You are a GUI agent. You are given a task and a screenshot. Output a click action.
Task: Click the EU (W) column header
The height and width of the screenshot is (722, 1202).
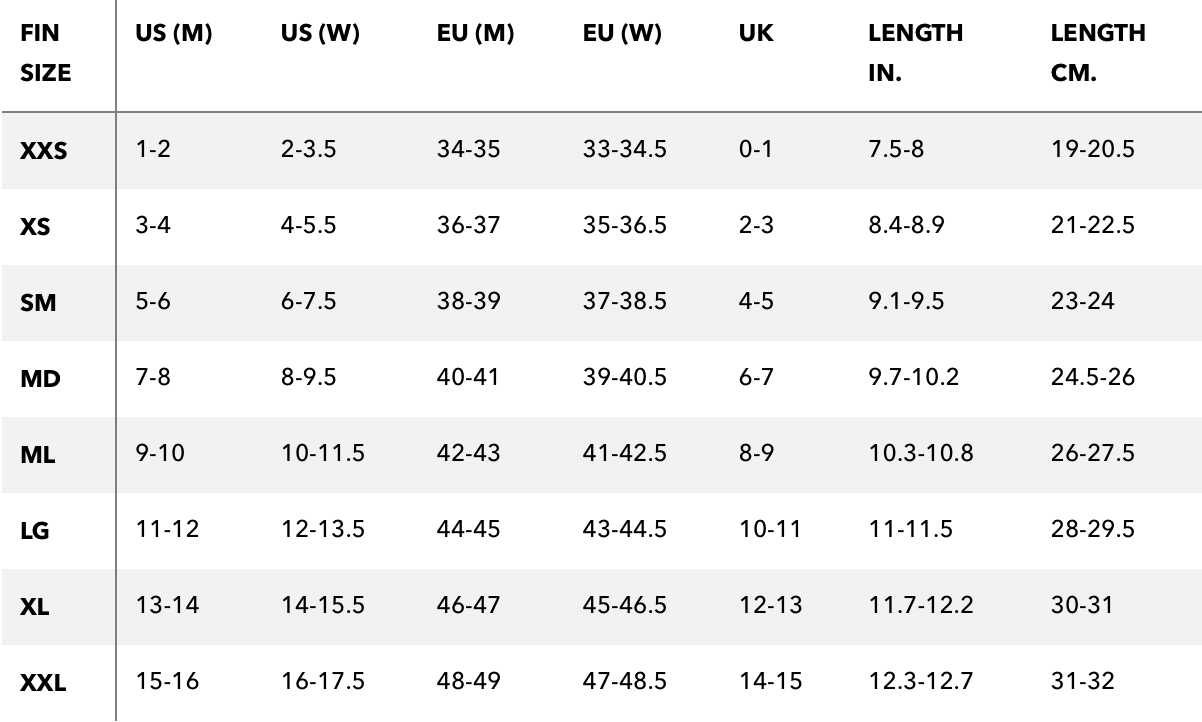coord(622,34)
